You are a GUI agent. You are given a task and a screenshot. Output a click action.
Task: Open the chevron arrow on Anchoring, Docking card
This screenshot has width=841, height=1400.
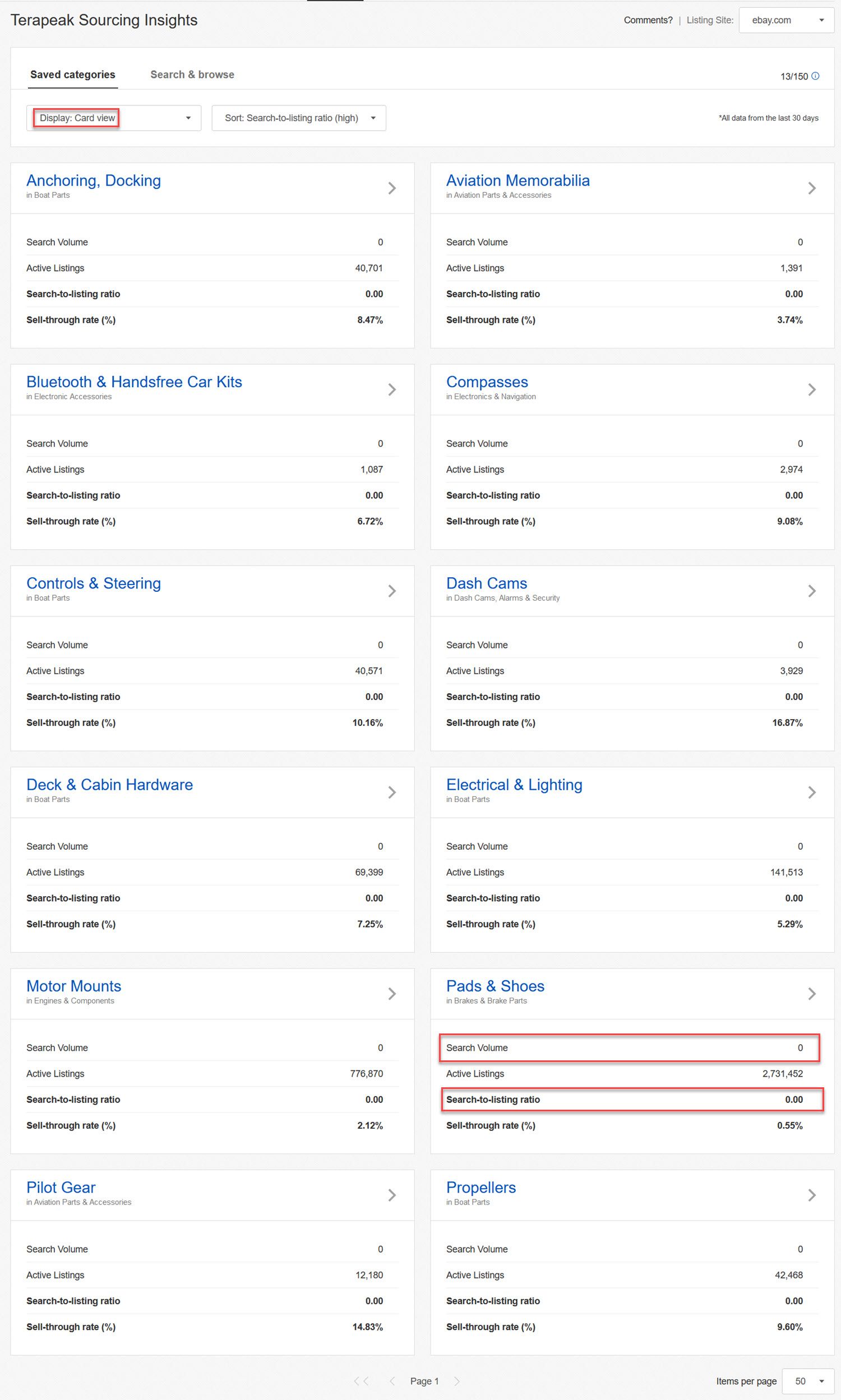point(391,188)
